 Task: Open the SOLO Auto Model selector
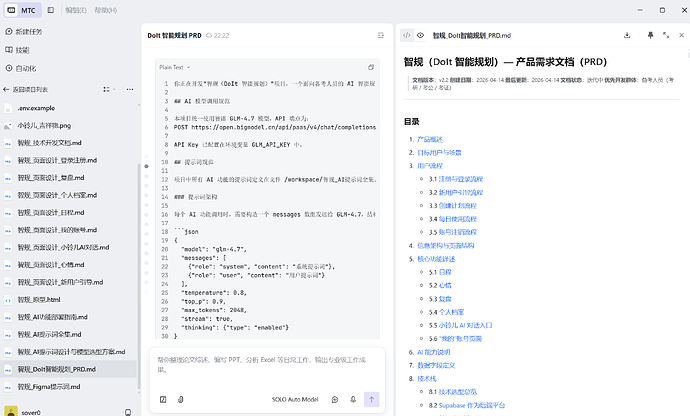coord(295,400)
